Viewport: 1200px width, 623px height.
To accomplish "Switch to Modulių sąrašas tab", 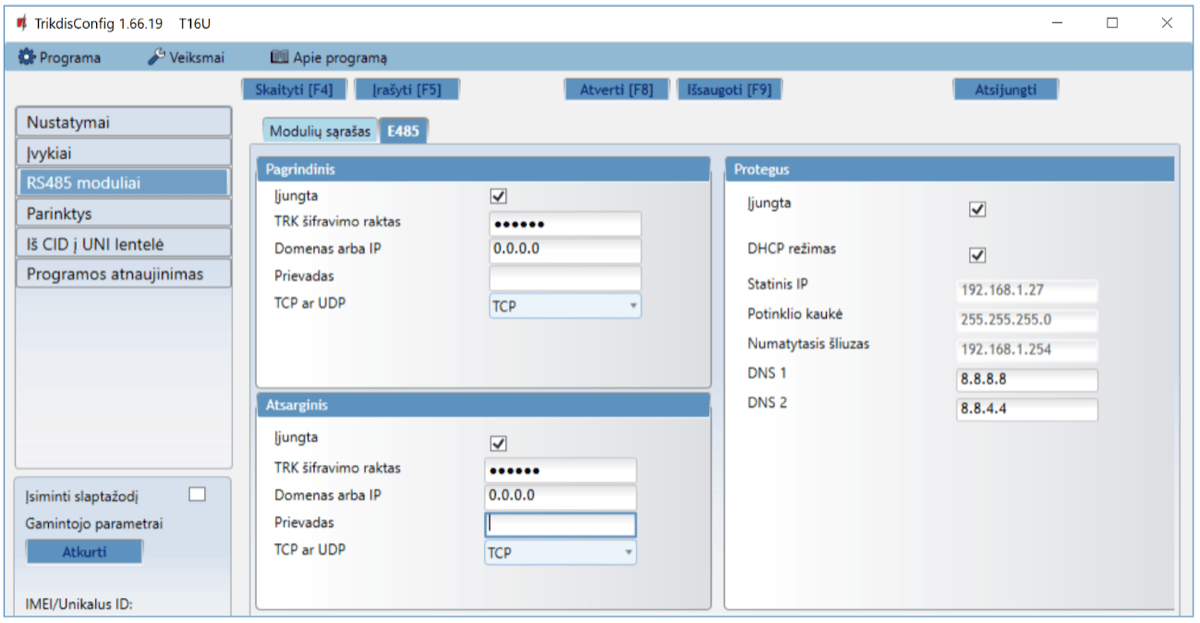I will [x=320, y=131].
